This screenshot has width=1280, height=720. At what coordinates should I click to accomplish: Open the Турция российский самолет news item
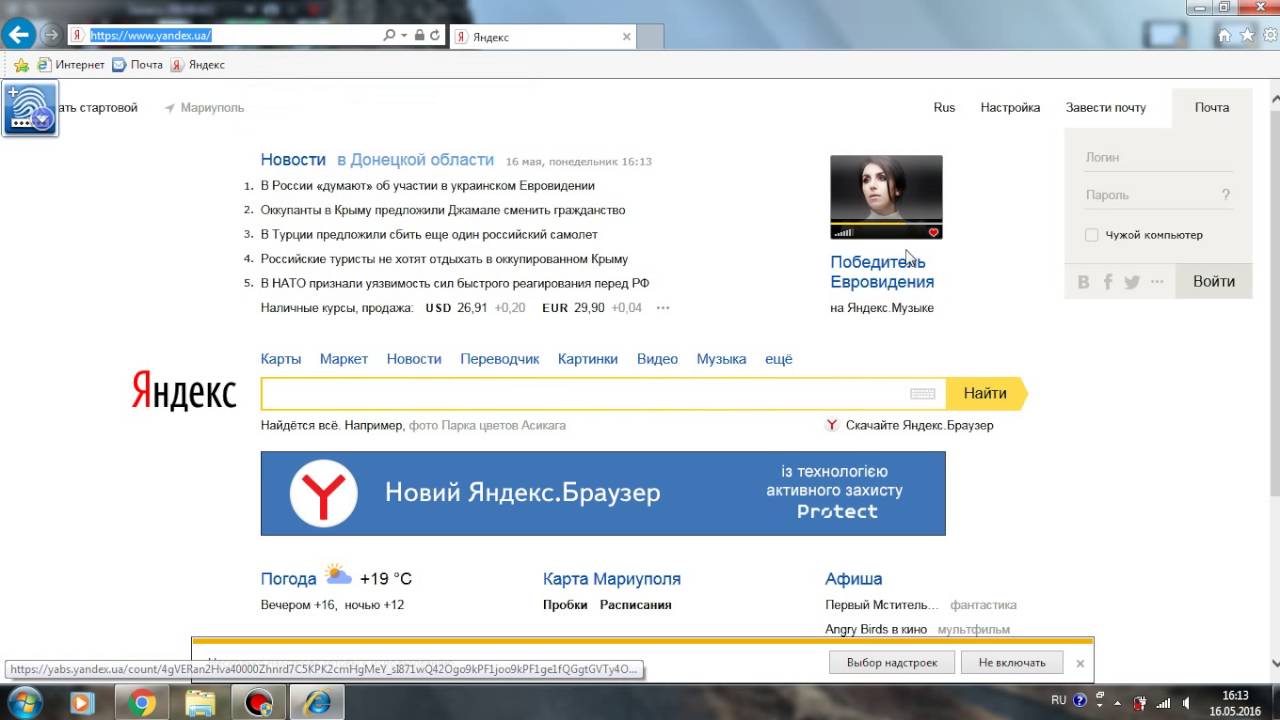(429, 234)
